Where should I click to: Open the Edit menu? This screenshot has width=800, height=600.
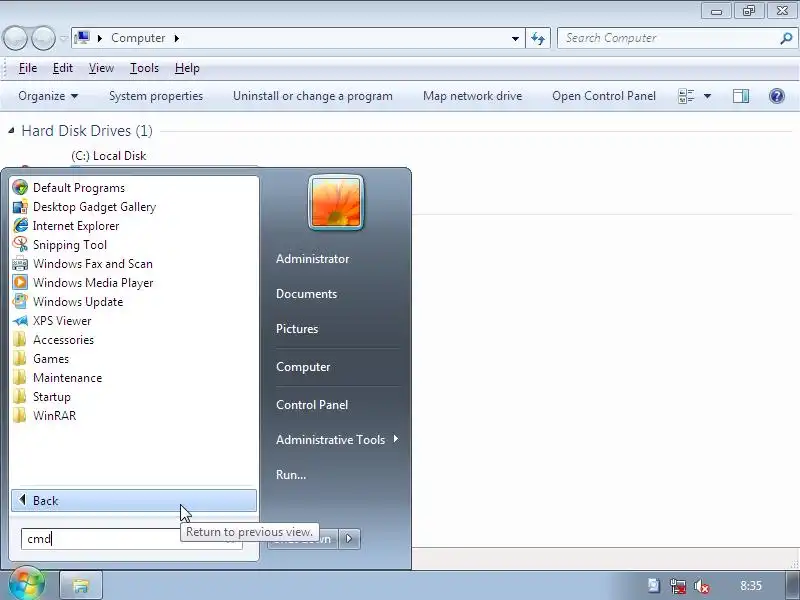pos(63,68)
